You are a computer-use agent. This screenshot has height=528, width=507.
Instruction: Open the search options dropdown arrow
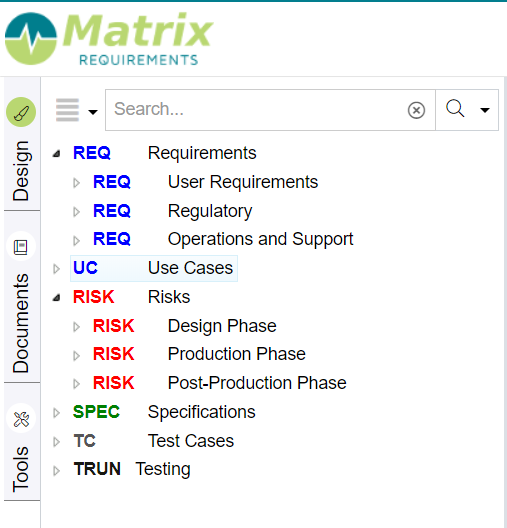click(485, 110)
